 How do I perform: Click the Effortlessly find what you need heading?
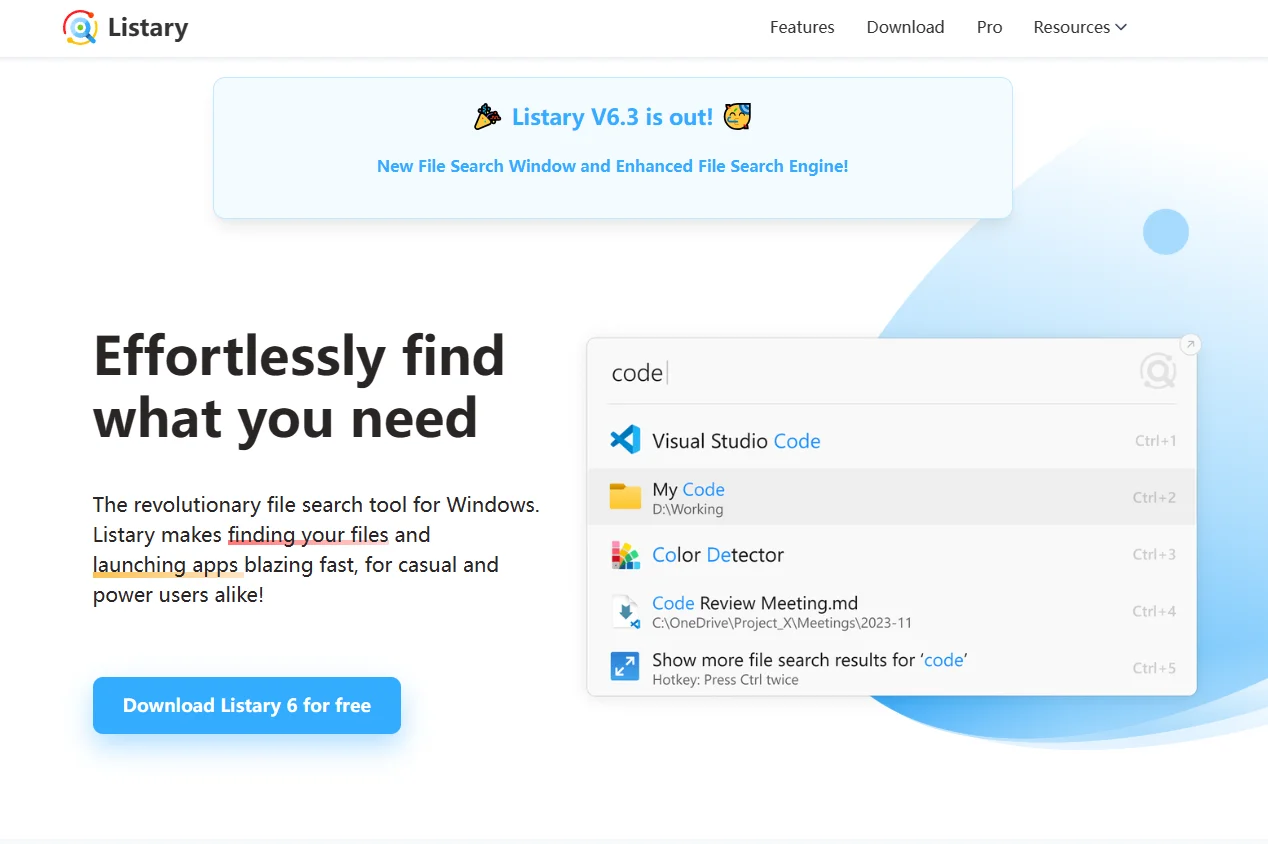pos(299,386)
